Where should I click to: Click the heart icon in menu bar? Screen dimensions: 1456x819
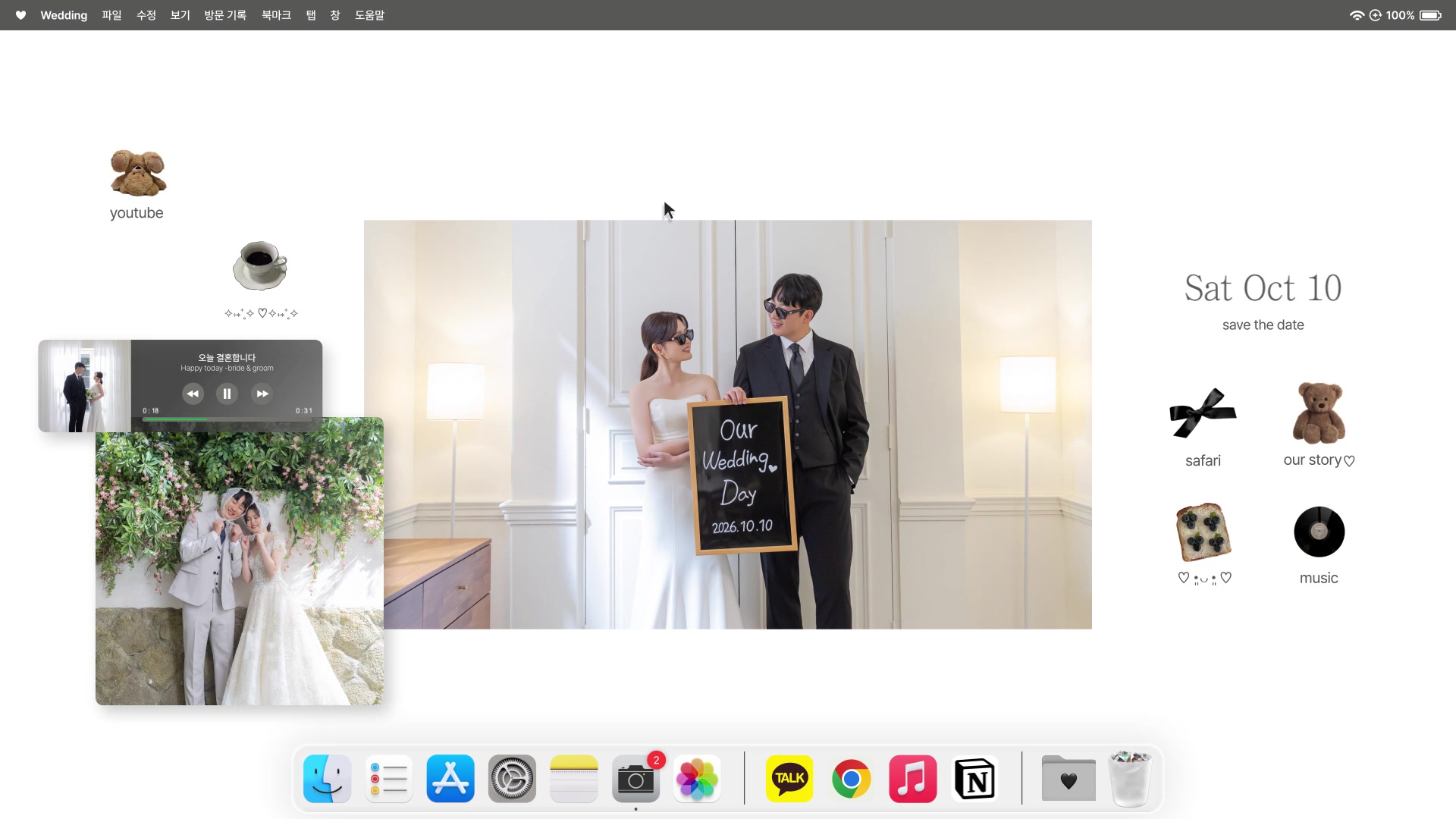(x=20, y=15)
